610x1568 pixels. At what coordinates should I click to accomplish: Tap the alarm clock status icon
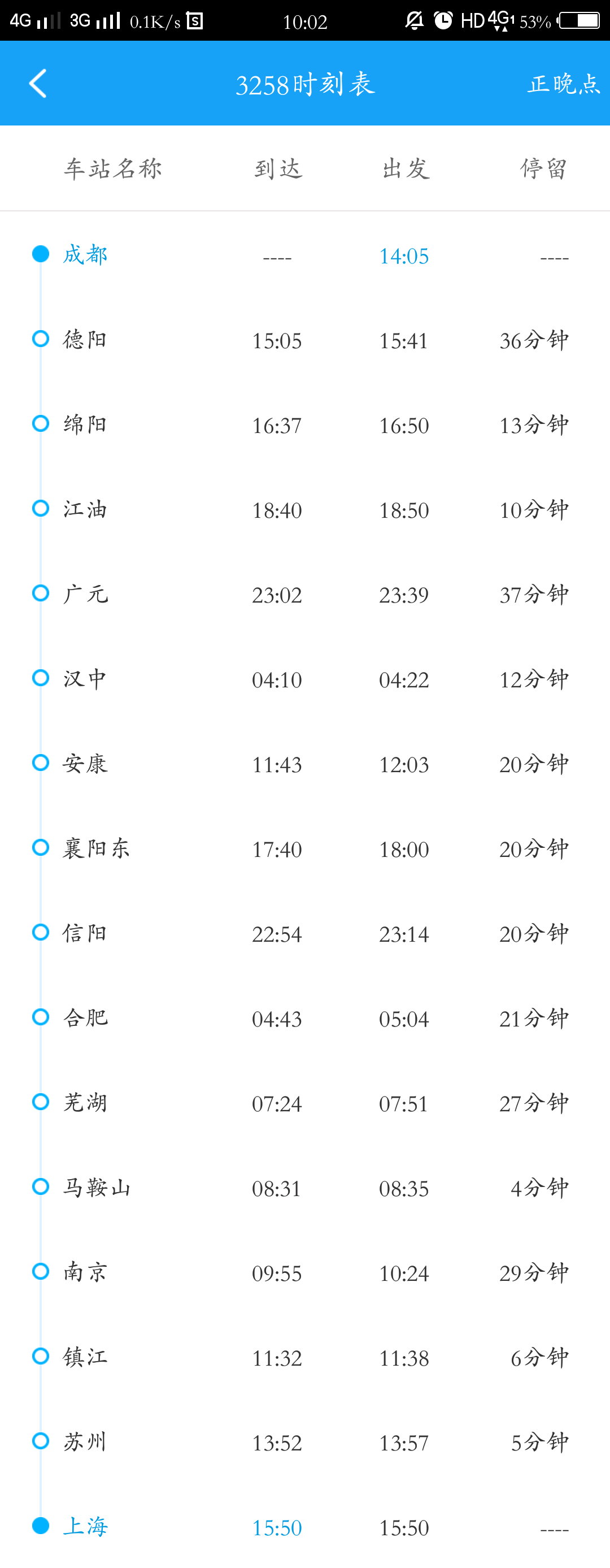click(443, 21)
